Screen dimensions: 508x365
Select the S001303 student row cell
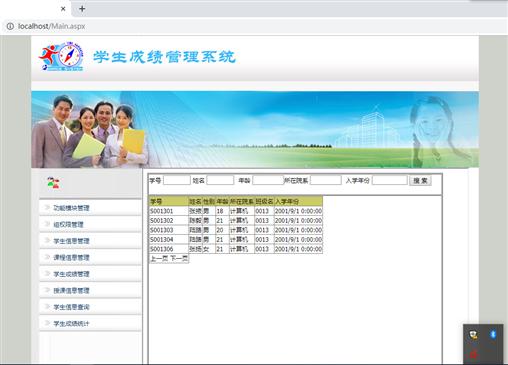pos(169,230)
